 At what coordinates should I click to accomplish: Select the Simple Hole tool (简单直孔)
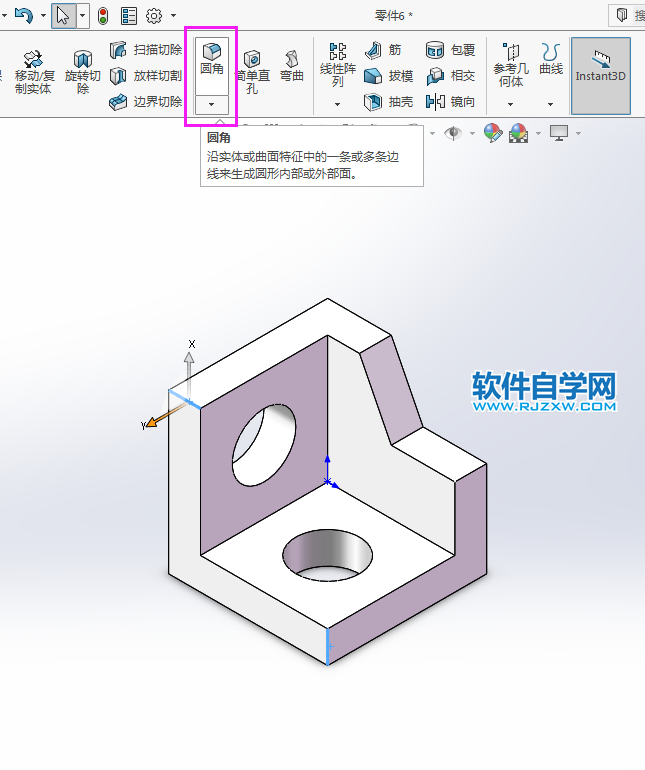[252, 72]
